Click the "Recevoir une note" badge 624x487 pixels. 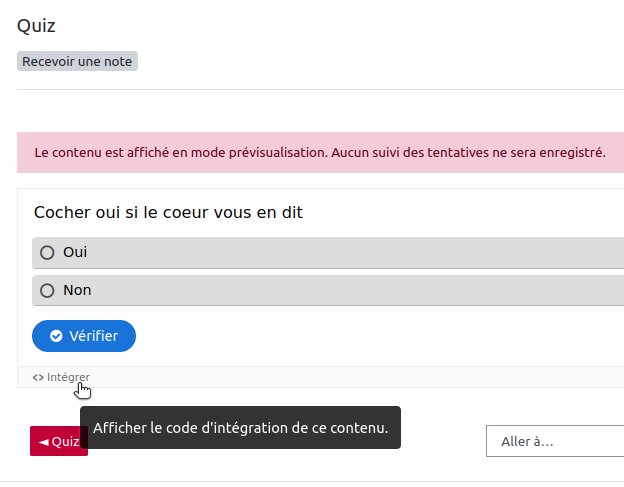click(77, 61)
